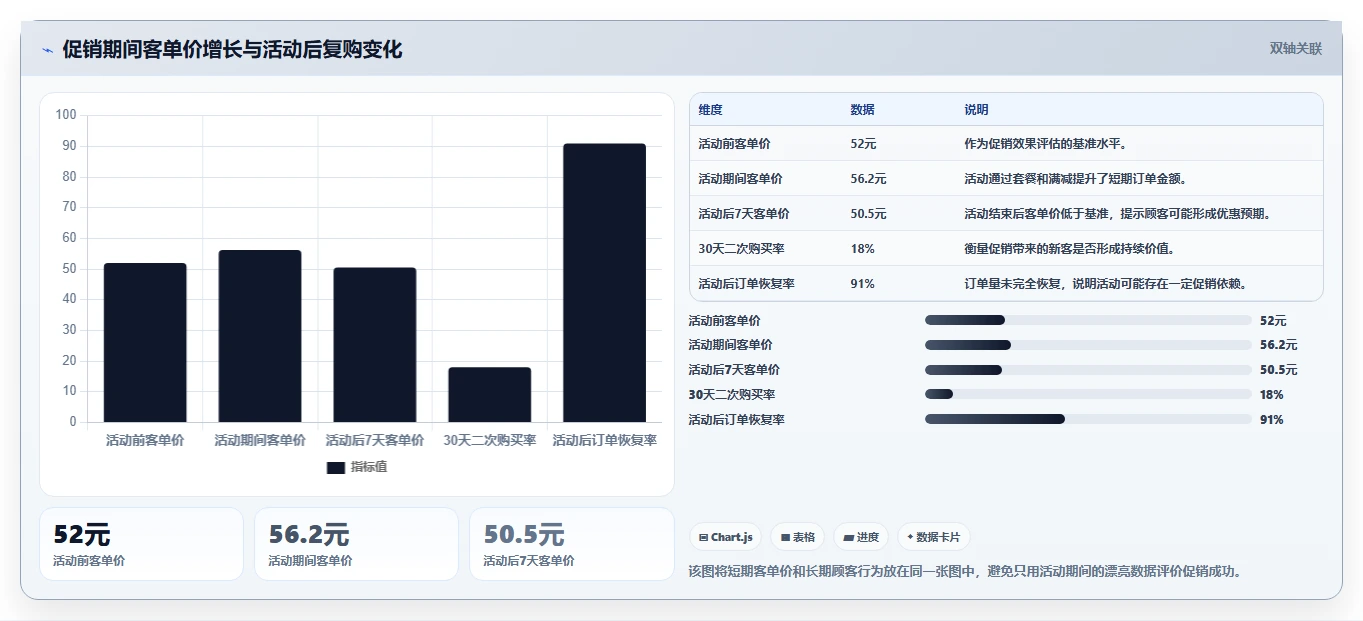Select the 活动后订单恢复率 bar in chart
This screenshot has height=621, width=1363.
tap(604, 283)
